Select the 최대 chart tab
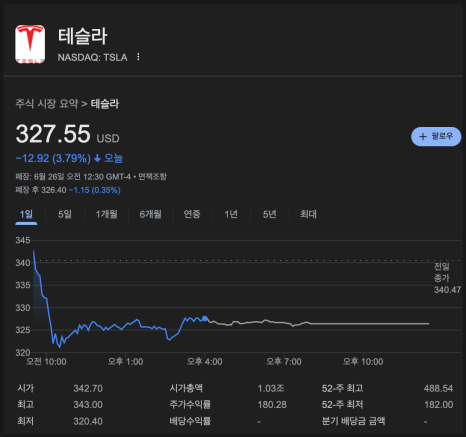This screenshot has width=466, height=437. coord(308,214)
